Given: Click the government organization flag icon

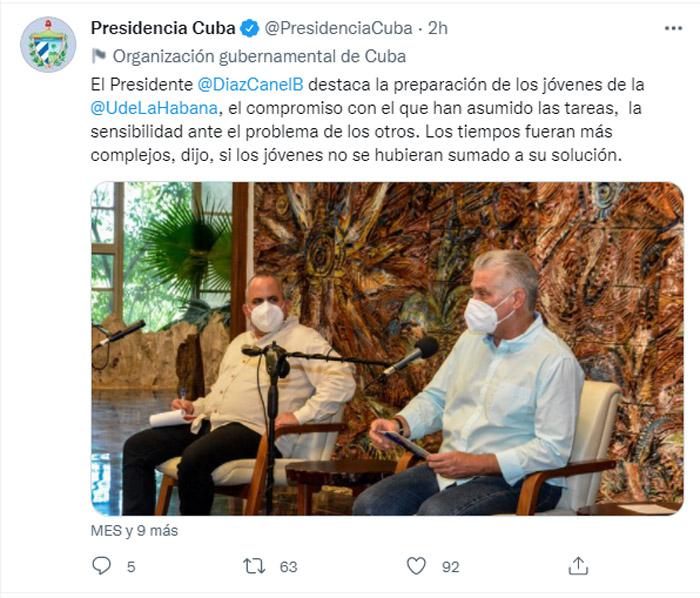Looking at the screenshot, I should 99,56.
